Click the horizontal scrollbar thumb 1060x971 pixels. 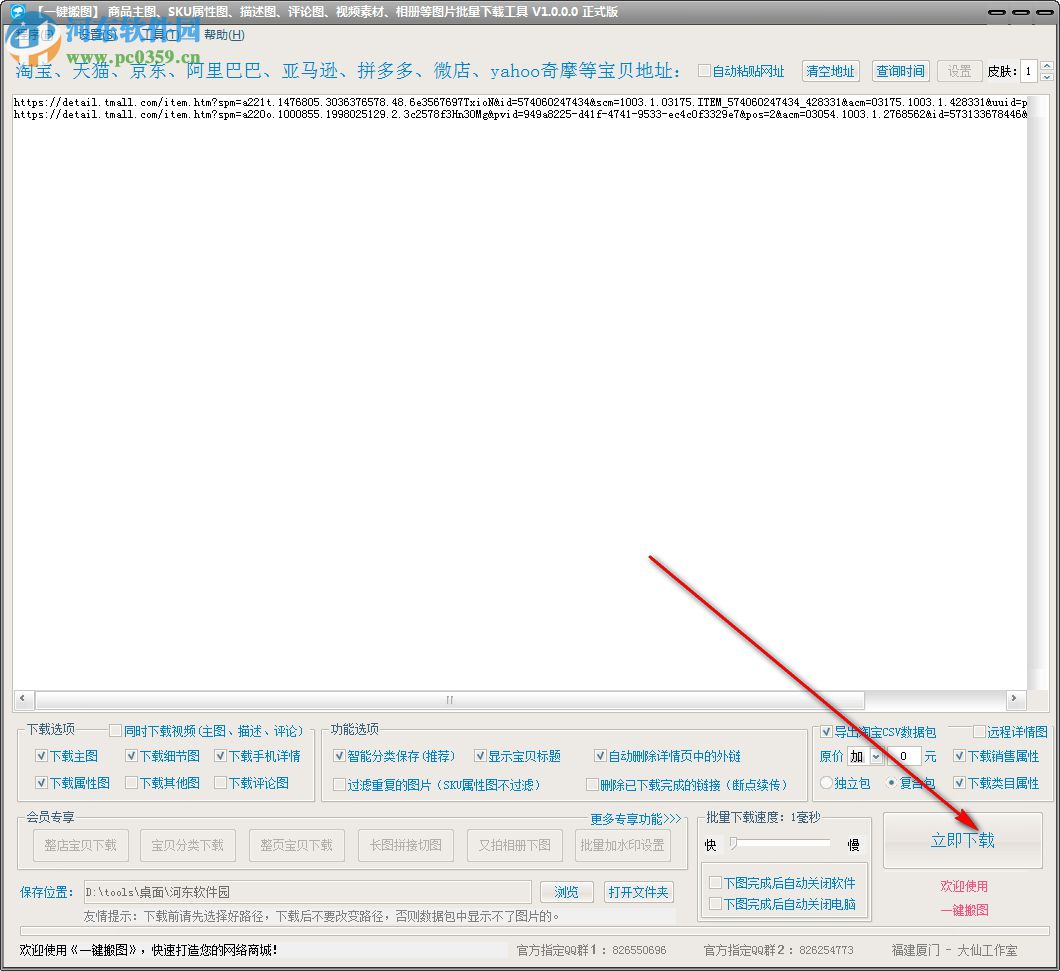click(x=450, y=699)
